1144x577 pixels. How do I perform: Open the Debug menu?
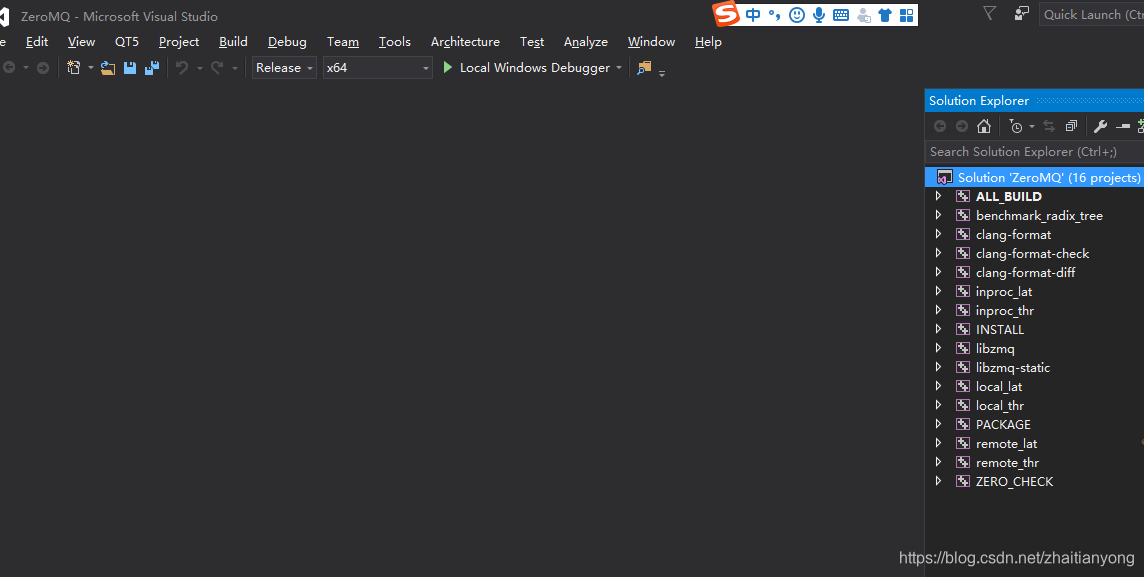(x=287, y=42)
